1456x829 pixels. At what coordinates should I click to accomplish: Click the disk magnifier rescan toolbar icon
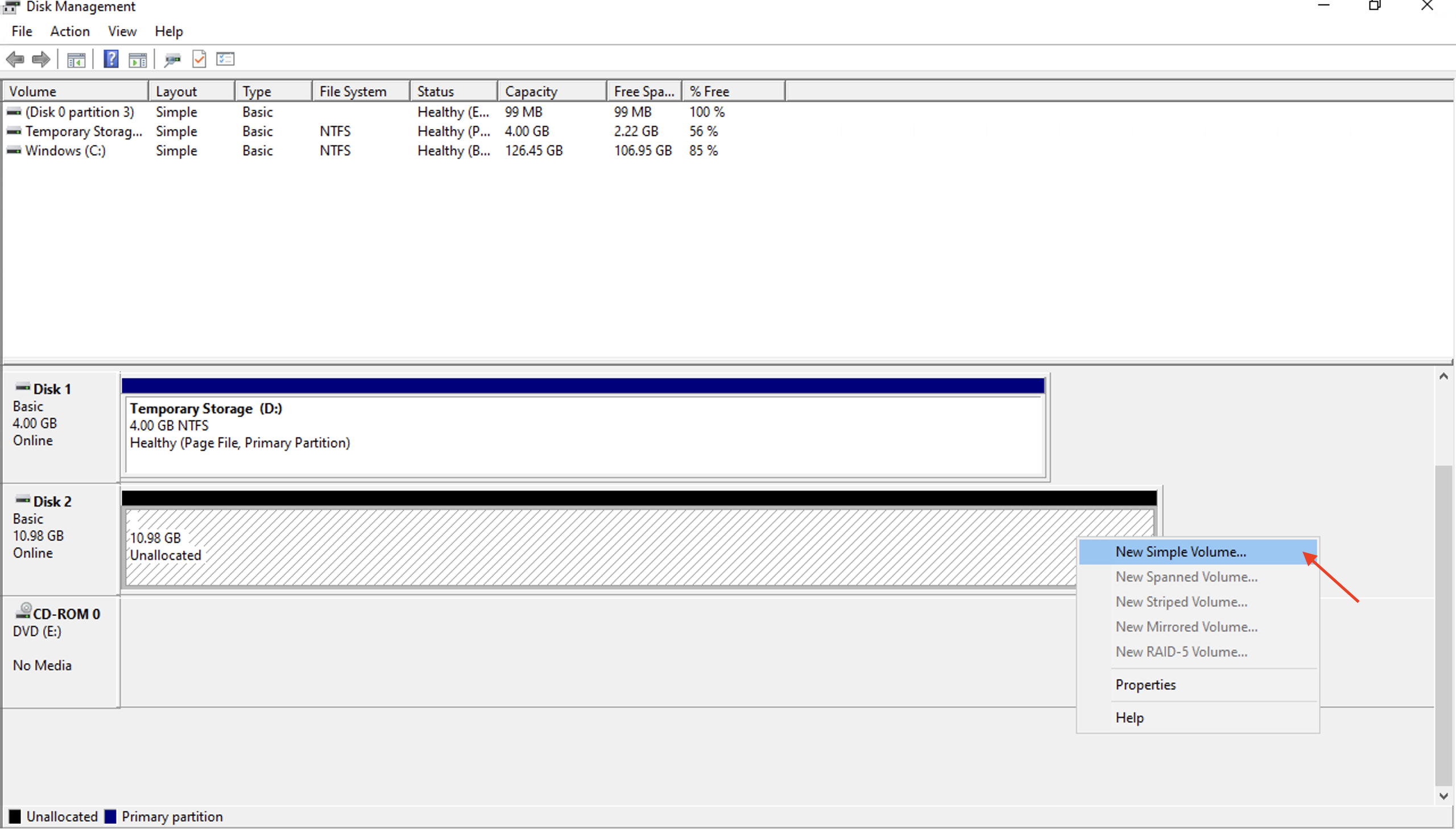pyautogui.click(x=172, y=59)
